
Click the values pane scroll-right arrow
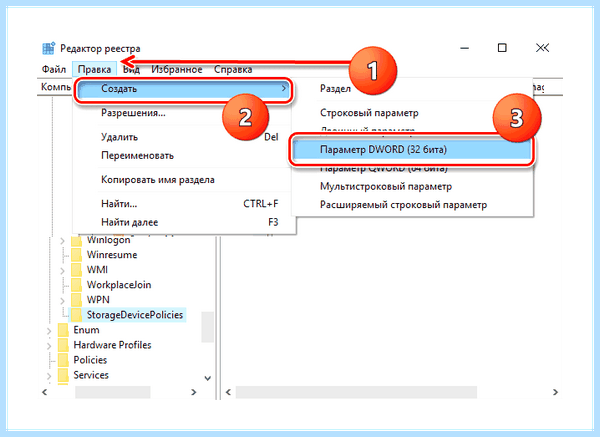coord(555,392)
